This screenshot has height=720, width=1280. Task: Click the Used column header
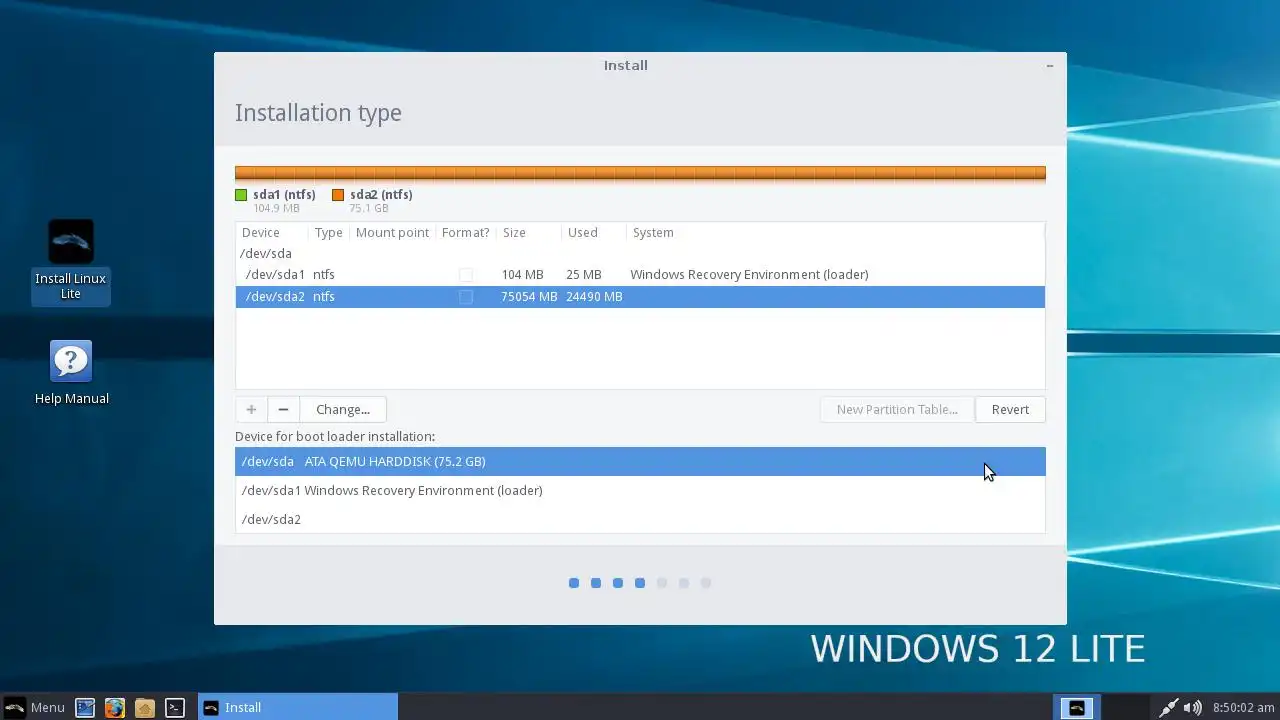(594, 232)
